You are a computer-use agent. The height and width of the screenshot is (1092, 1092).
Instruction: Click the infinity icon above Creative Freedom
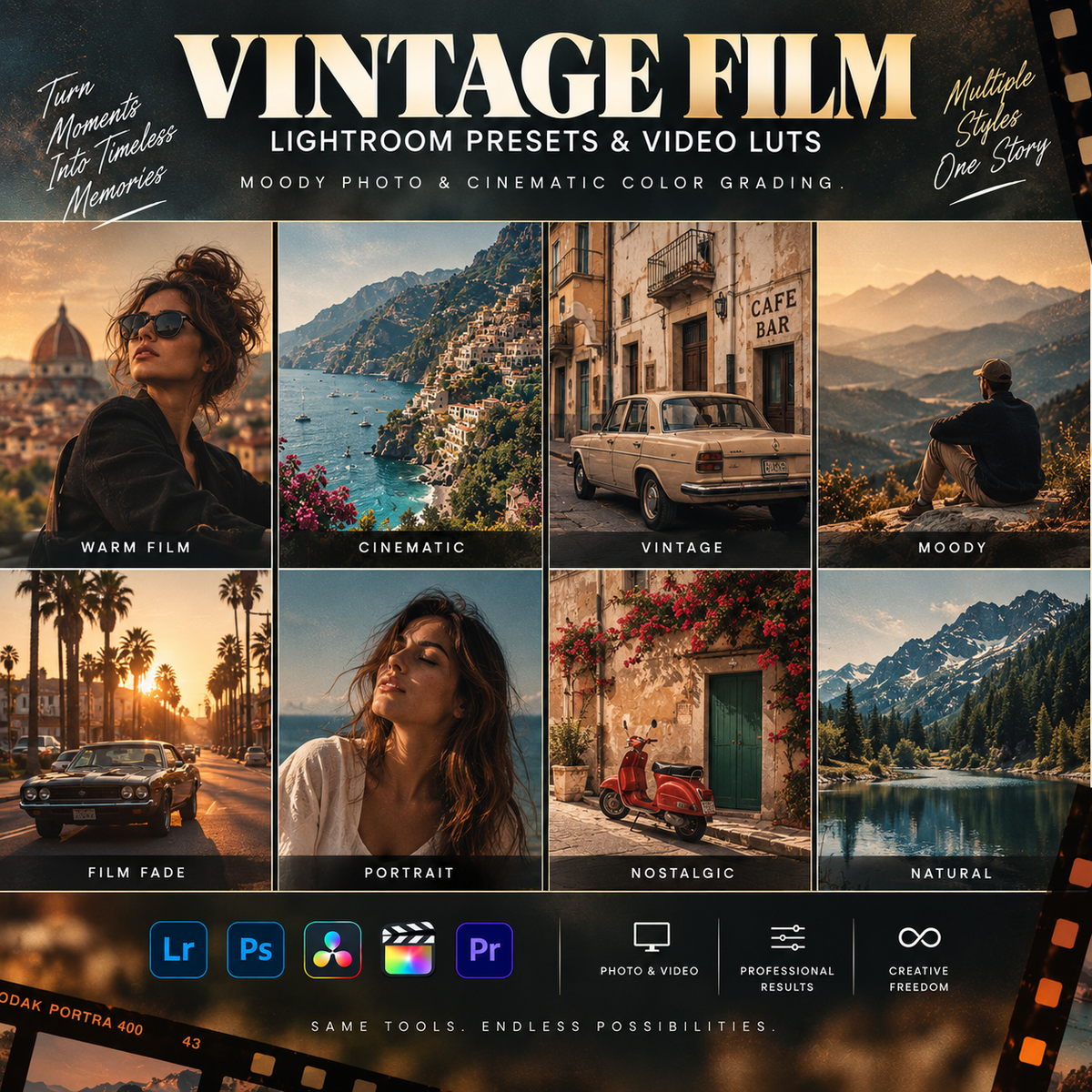click(x=919, y=937)
